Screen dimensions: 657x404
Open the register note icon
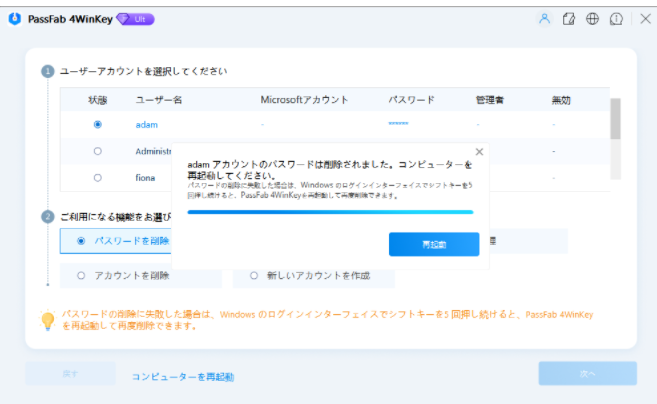coord(569,19)
